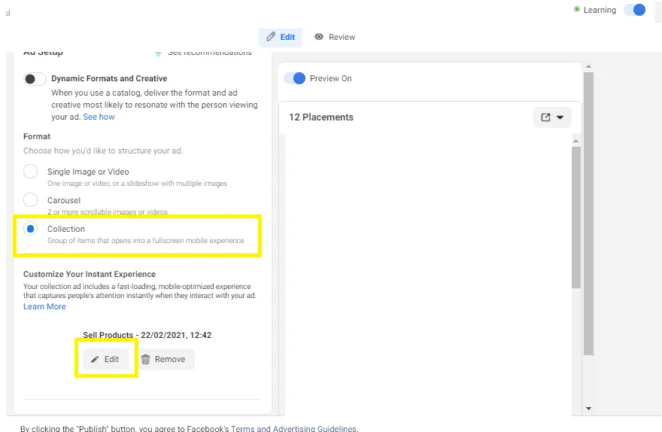Click the lightbulb icon near See recommendations
Image resolution: width=662 pixels, height=432 pixels.
158,52
